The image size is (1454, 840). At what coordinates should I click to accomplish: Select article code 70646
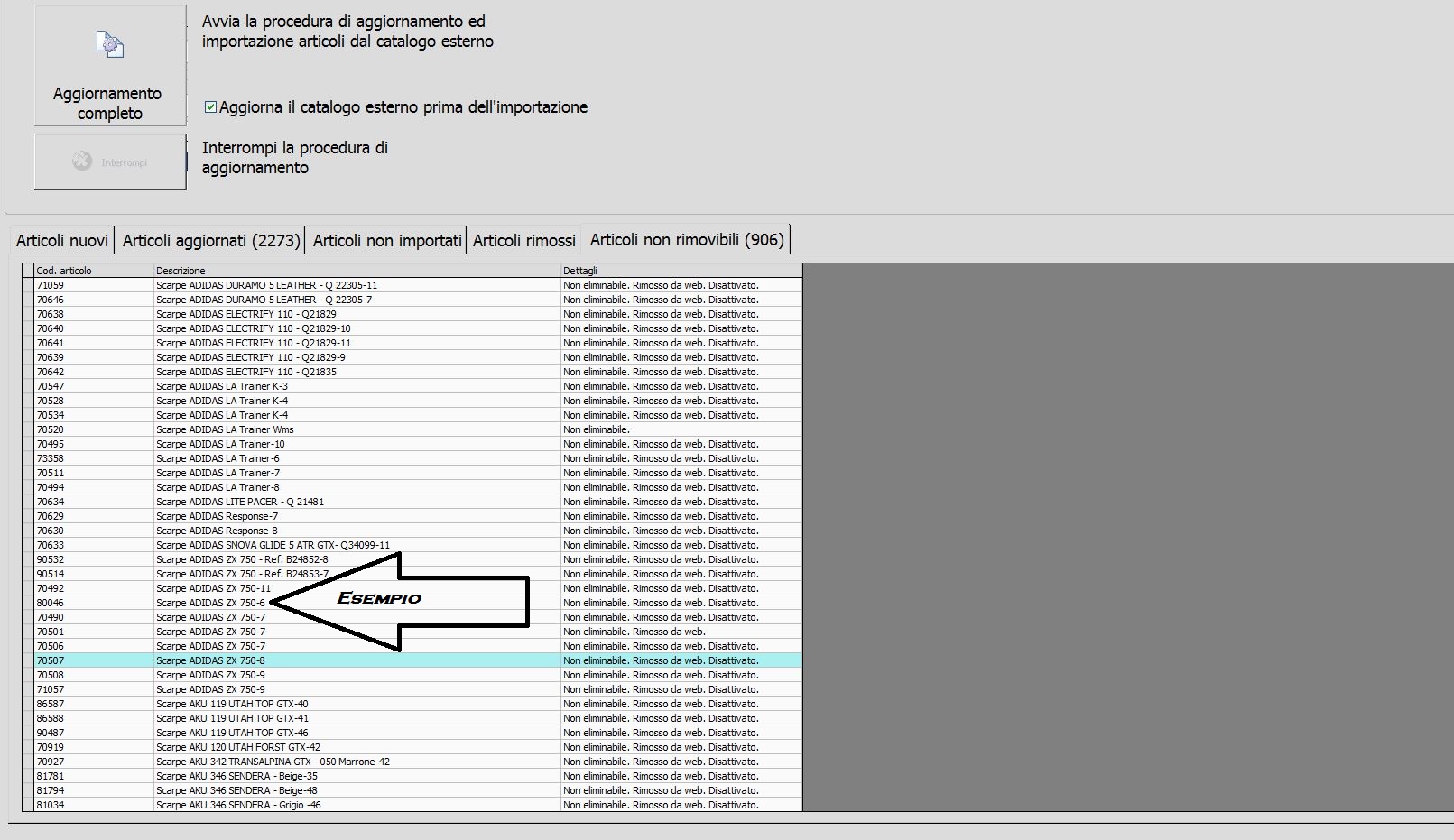click(51, 300)
